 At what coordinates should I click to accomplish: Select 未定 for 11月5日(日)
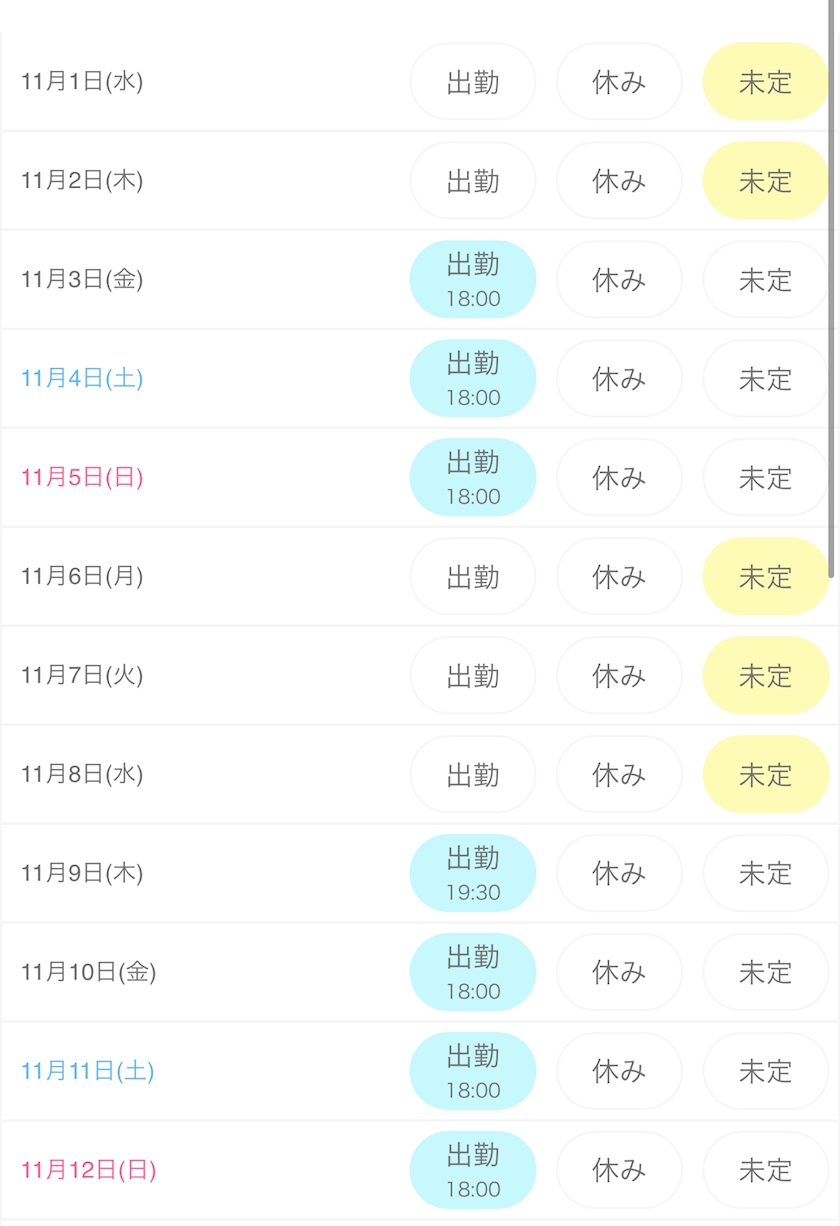(x=765, y=478)
